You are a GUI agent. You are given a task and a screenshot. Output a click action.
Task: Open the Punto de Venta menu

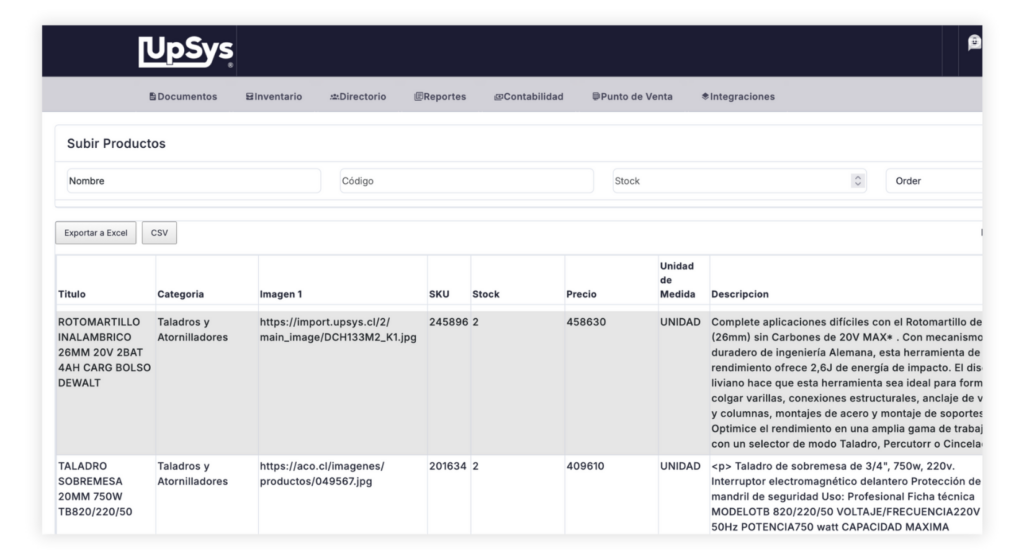point(632,97)
